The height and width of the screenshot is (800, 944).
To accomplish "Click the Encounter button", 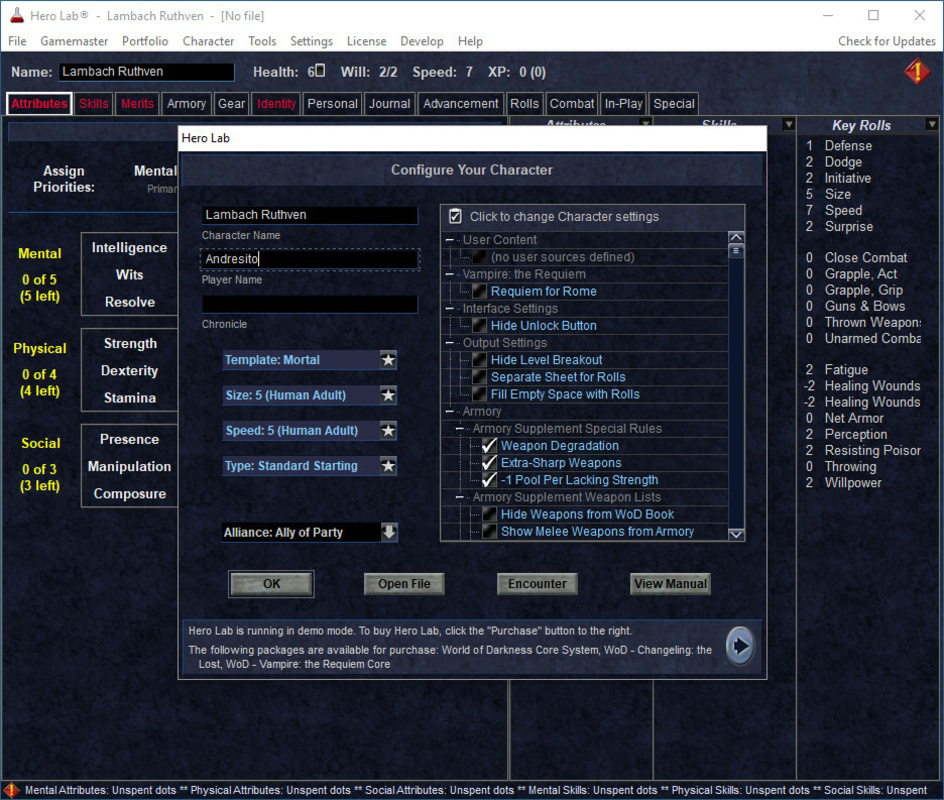I will pos(537,584).
